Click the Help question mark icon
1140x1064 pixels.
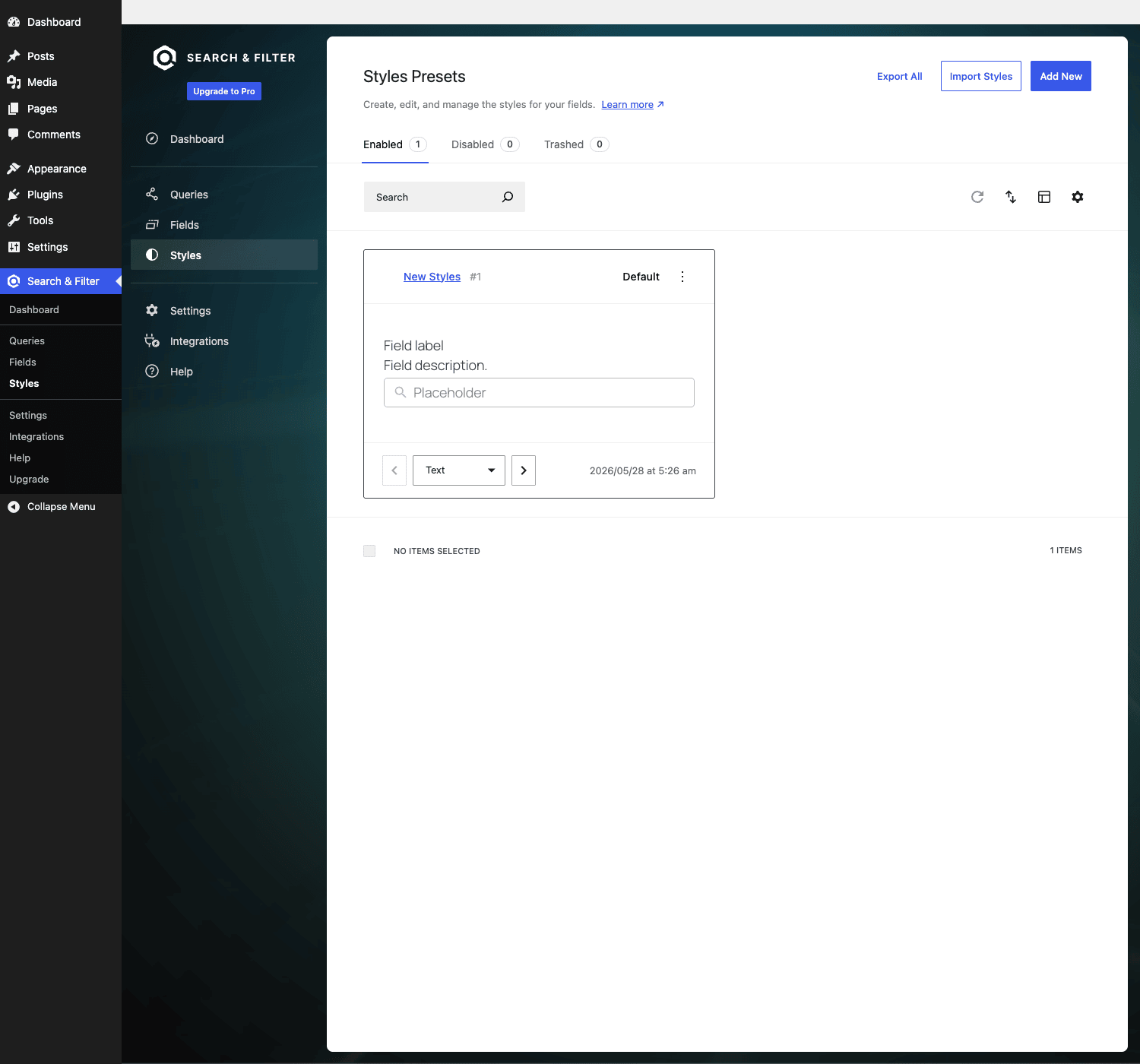(152, 371)
